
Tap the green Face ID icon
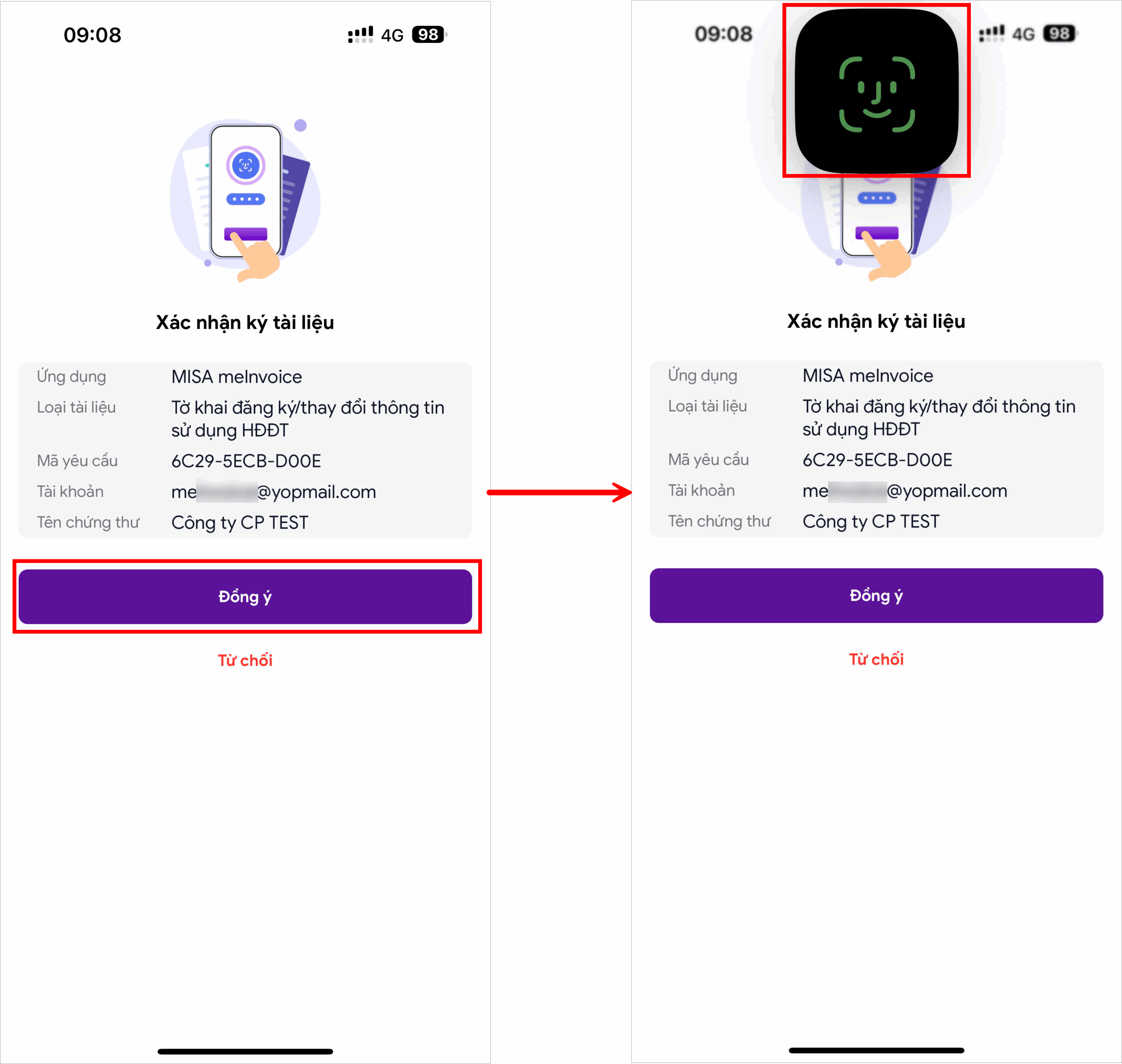[877, 94]
